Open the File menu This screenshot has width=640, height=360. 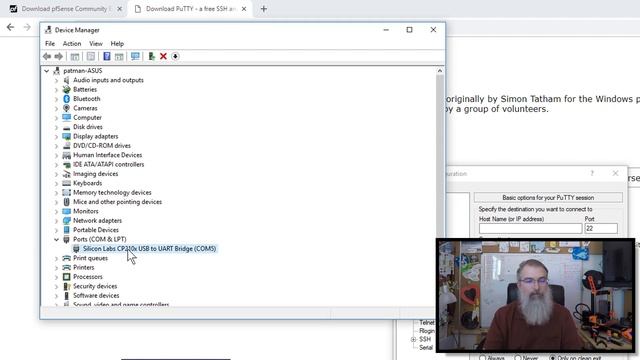pyautogui.click(x=50, y=44)
